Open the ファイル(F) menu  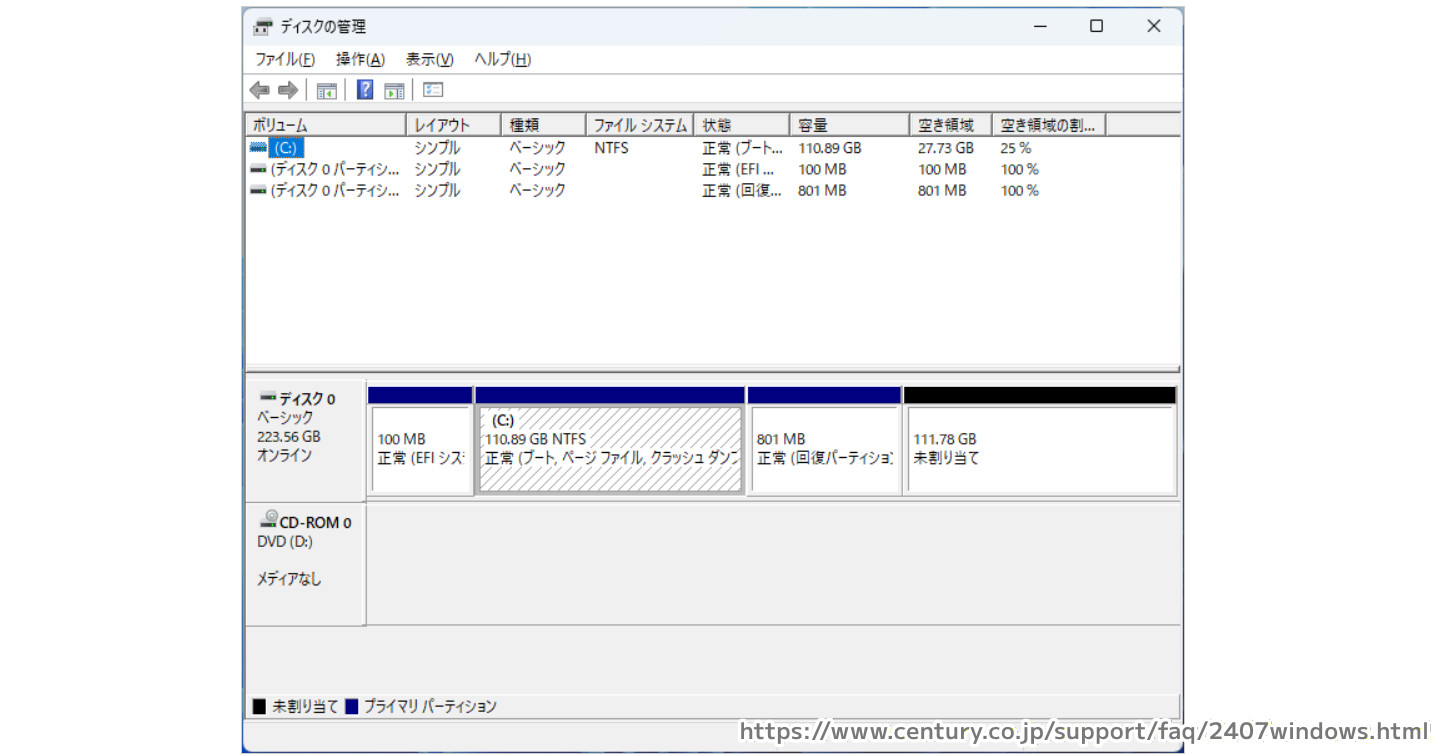click(x=285, y=59)
